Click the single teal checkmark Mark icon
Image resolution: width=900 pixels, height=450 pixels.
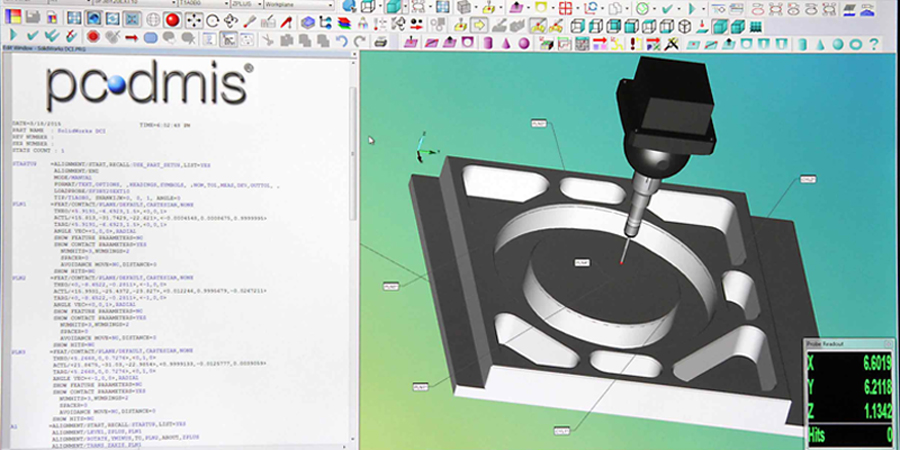(32, 36)
